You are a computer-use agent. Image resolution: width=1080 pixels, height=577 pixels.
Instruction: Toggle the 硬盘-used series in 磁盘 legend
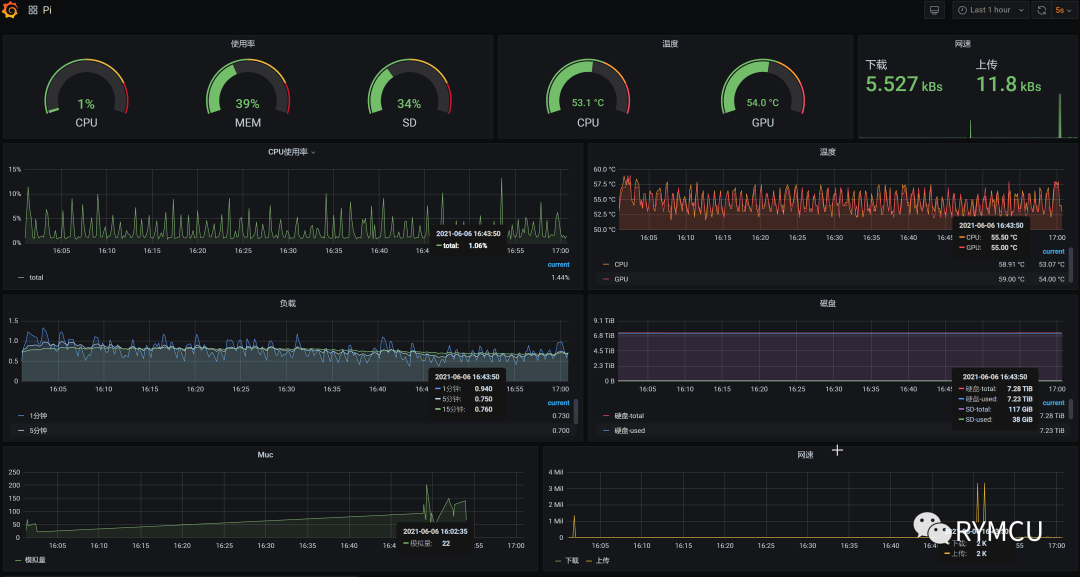tap(629, 430)
